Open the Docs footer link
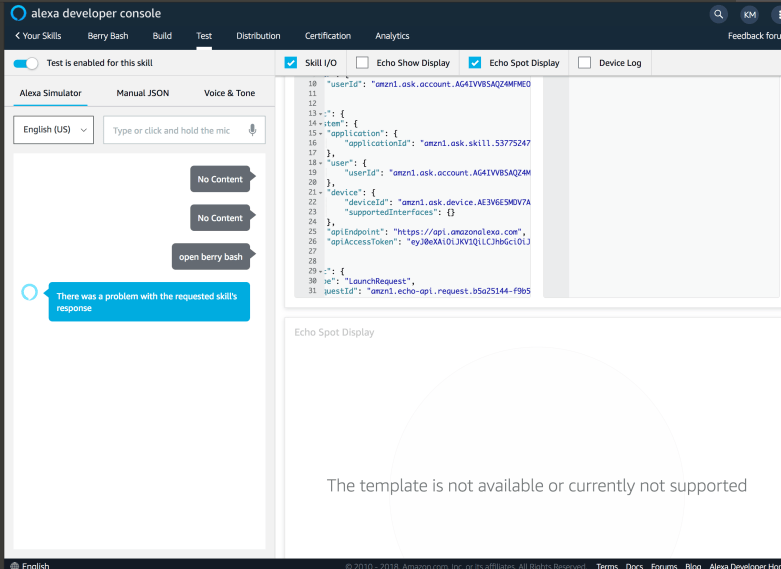Screen dimensions: 781x569 (634, 566)
